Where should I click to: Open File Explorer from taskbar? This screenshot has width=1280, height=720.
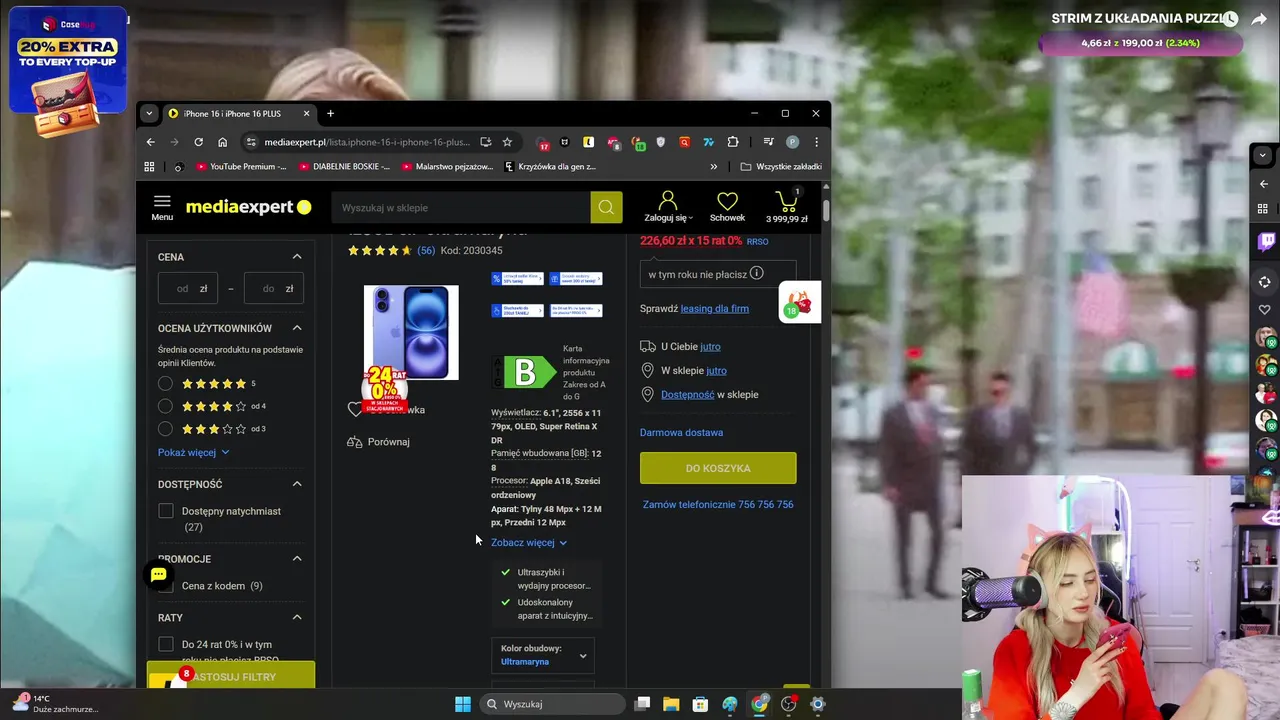(x=671, y=704)
